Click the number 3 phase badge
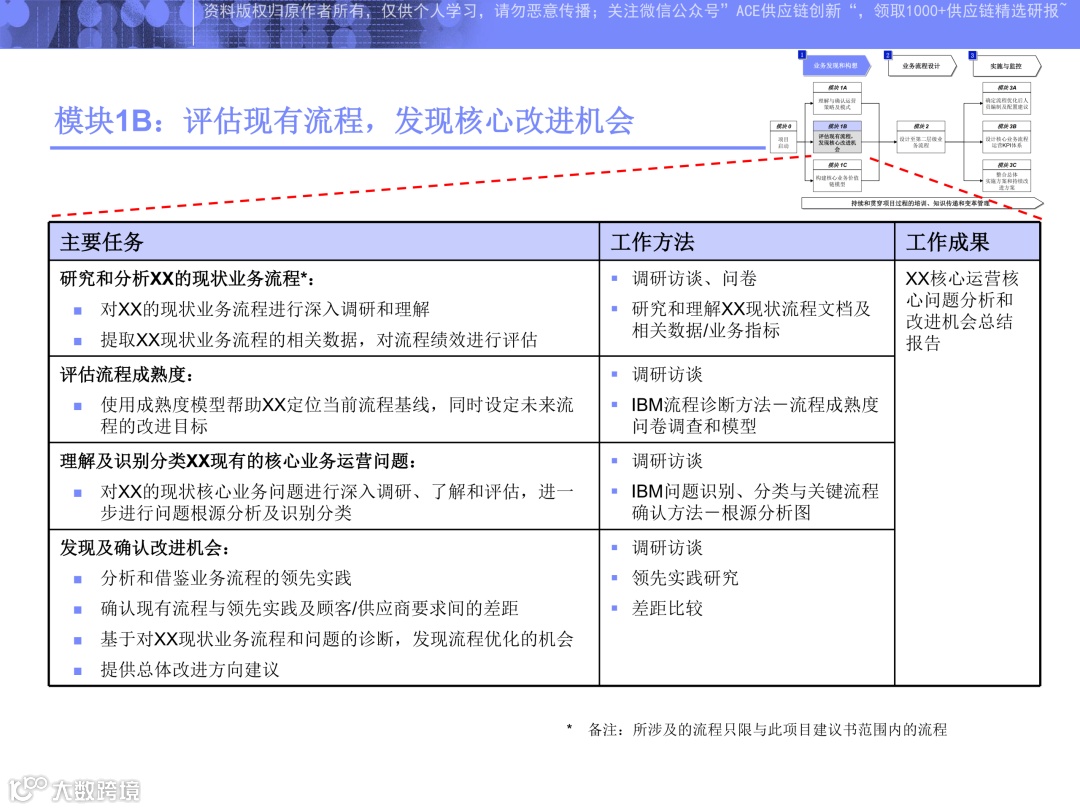The height and width of the screenshot is (810, 1080). pyautogui.click(x=973, y=55)
